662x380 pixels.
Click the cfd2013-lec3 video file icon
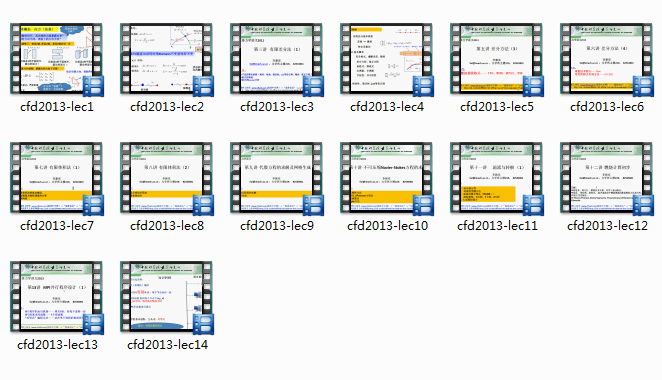pos(277,59)
